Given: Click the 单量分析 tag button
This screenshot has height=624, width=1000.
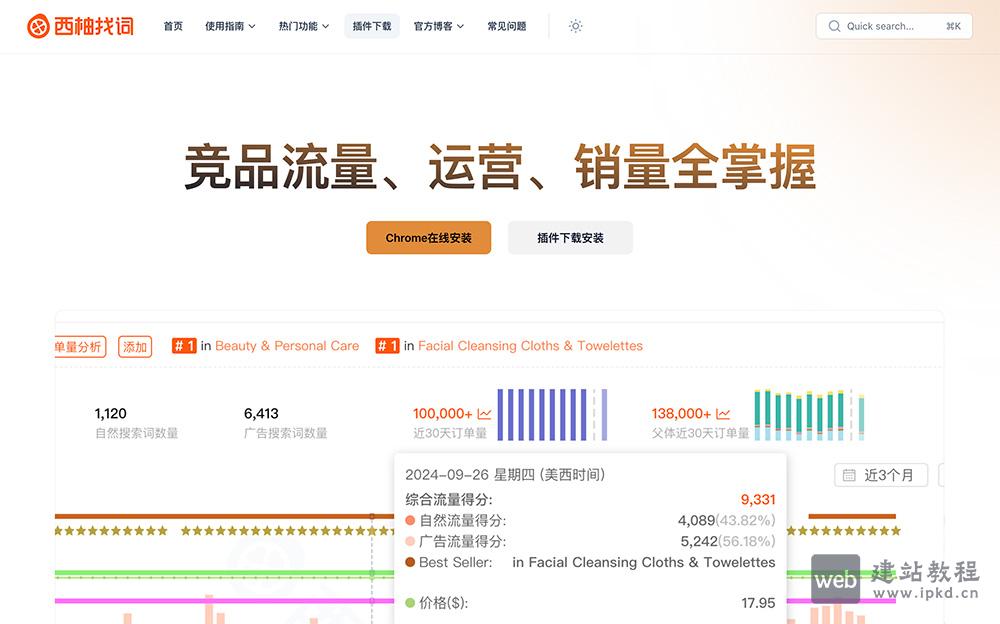Looking at the screenshot, I should pos(79,347).
